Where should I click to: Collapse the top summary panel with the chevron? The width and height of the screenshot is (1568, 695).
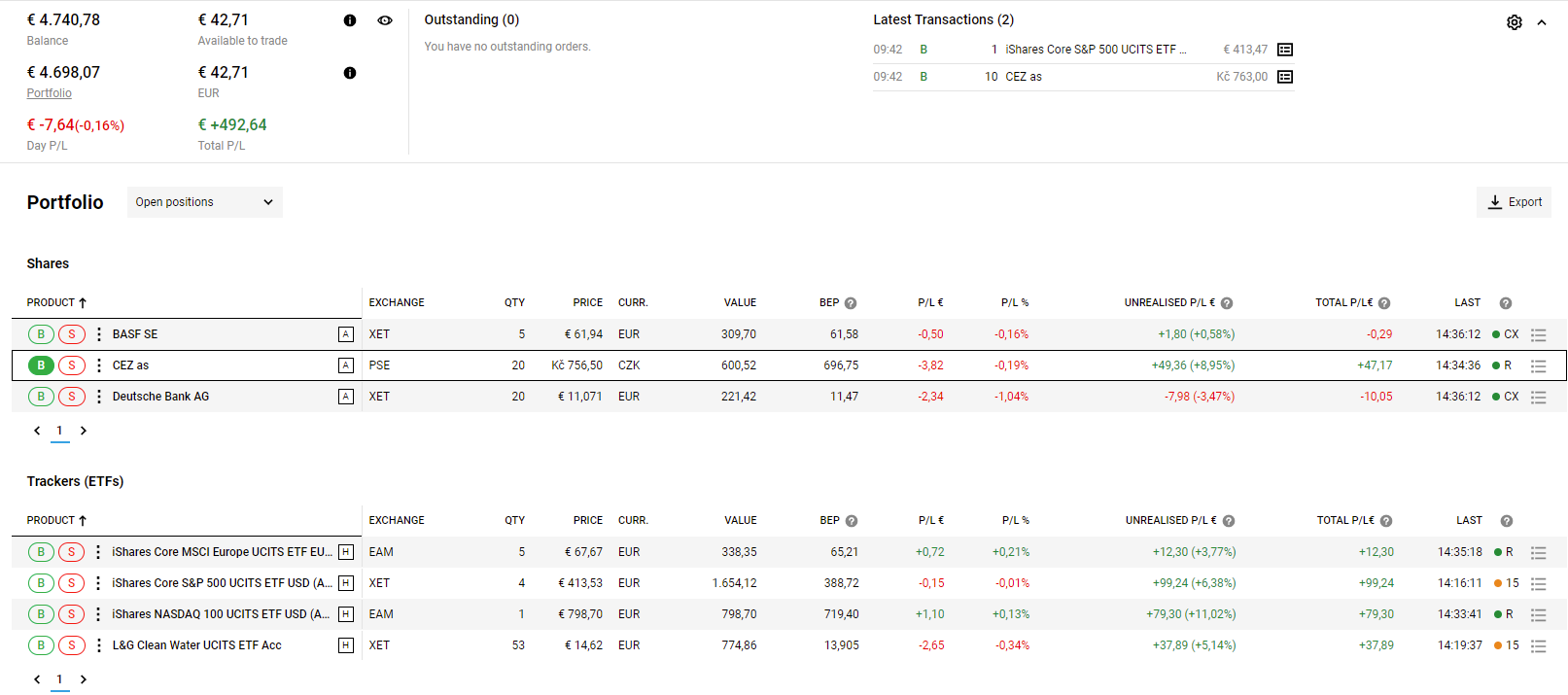(1542, 22)
